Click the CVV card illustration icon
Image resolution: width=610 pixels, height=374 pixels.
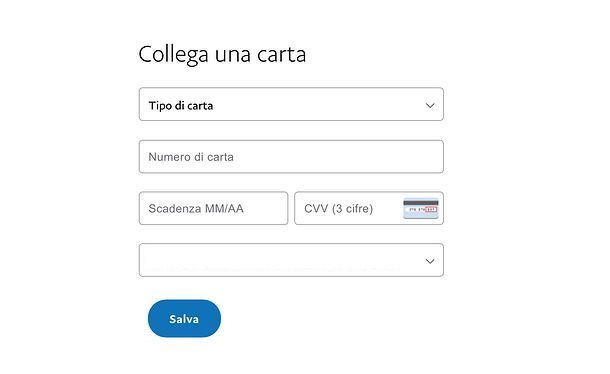[x=421, y=209]
